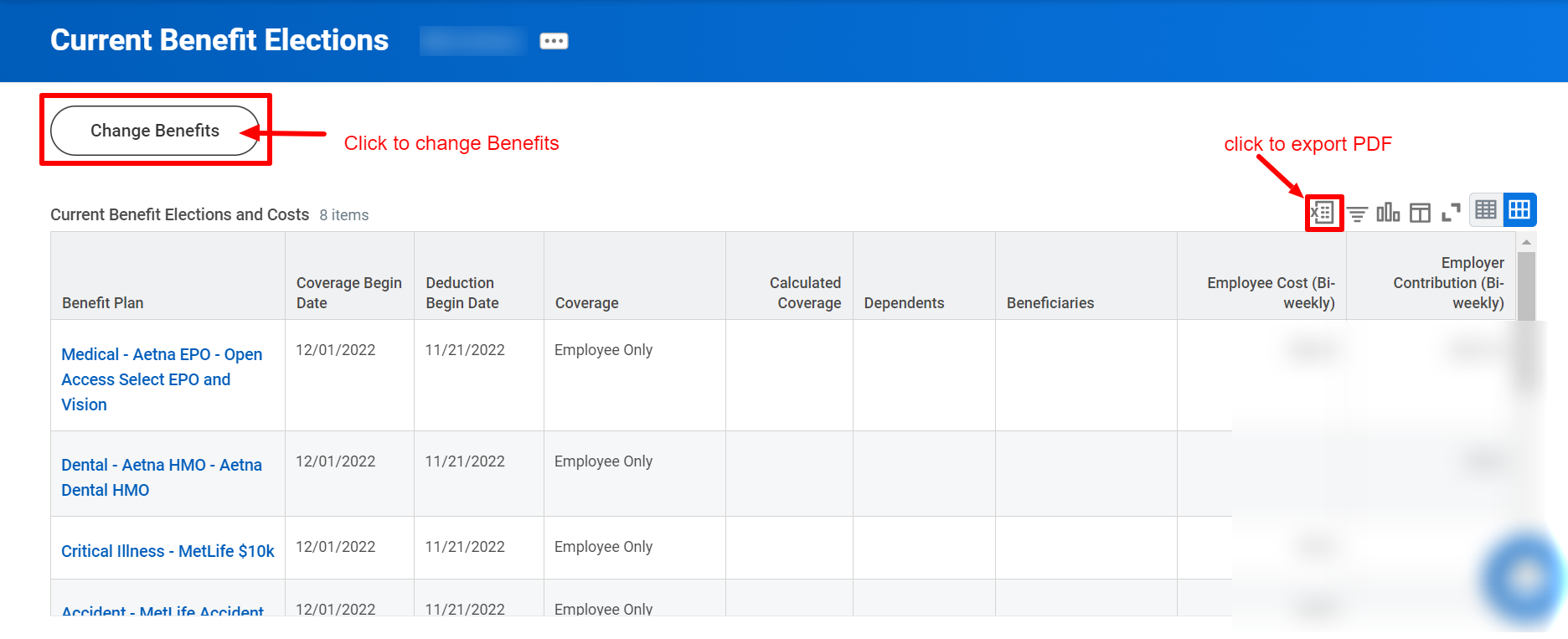Select Critical Illness row deduction date 11/21/2022
The image size is (1568, 639).
tap(465, 547)
